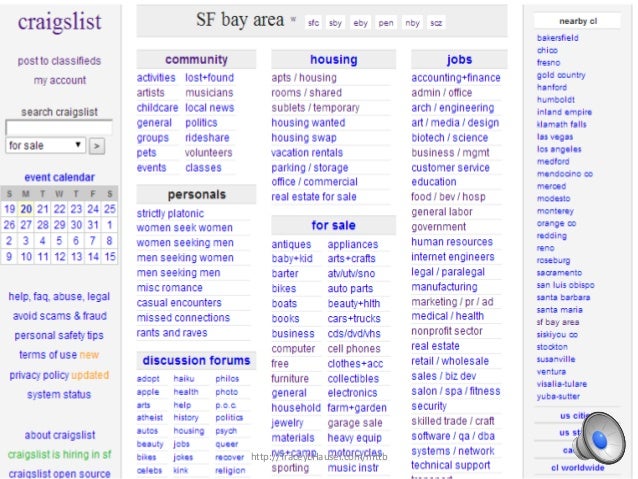Open the 'cars+trucks' for sale category
This screenshot has width=638, height=479.
354,318
